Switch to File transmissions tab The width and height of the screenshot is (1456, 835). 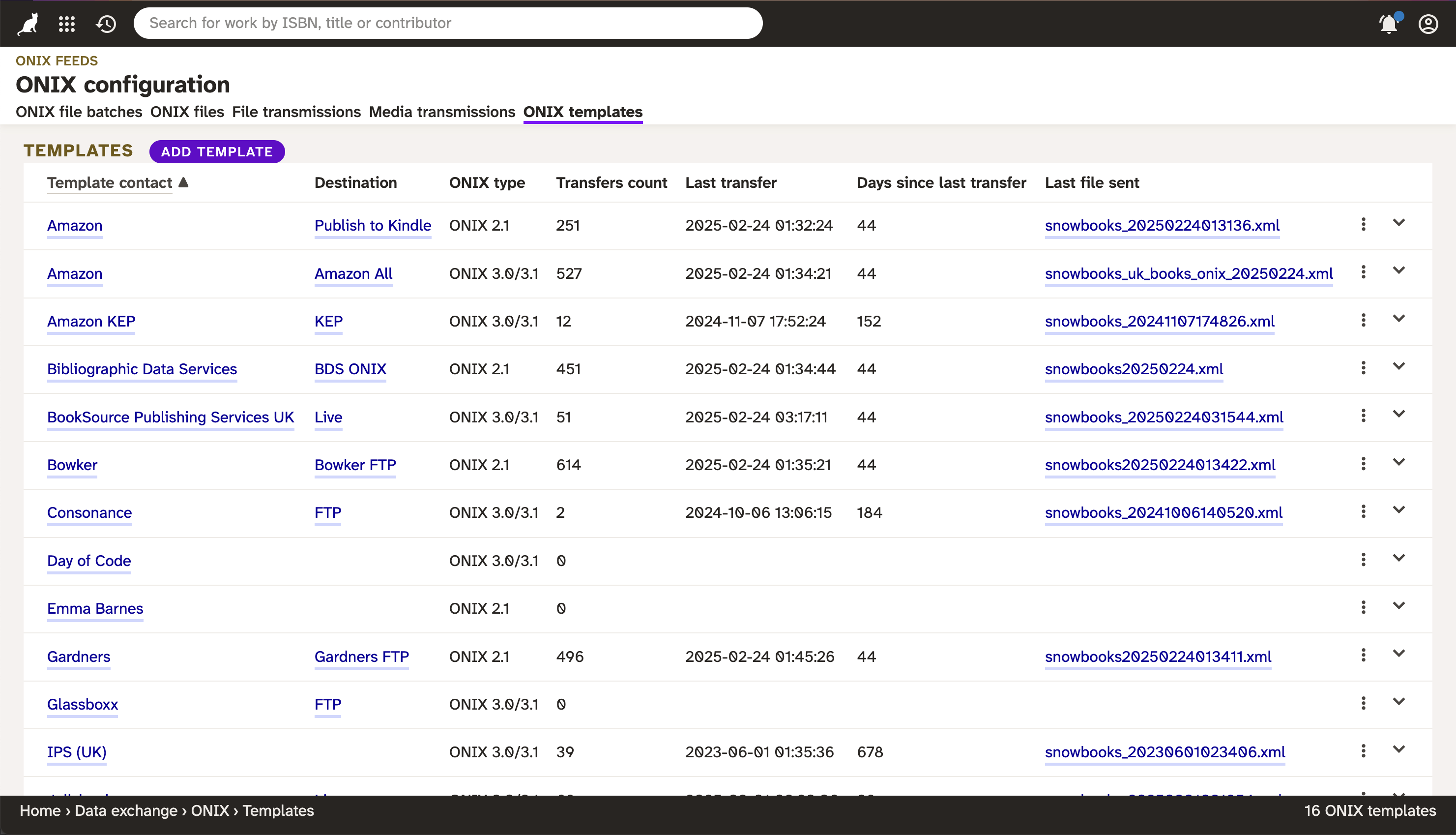pyautogui.click(x=296, y=112)
